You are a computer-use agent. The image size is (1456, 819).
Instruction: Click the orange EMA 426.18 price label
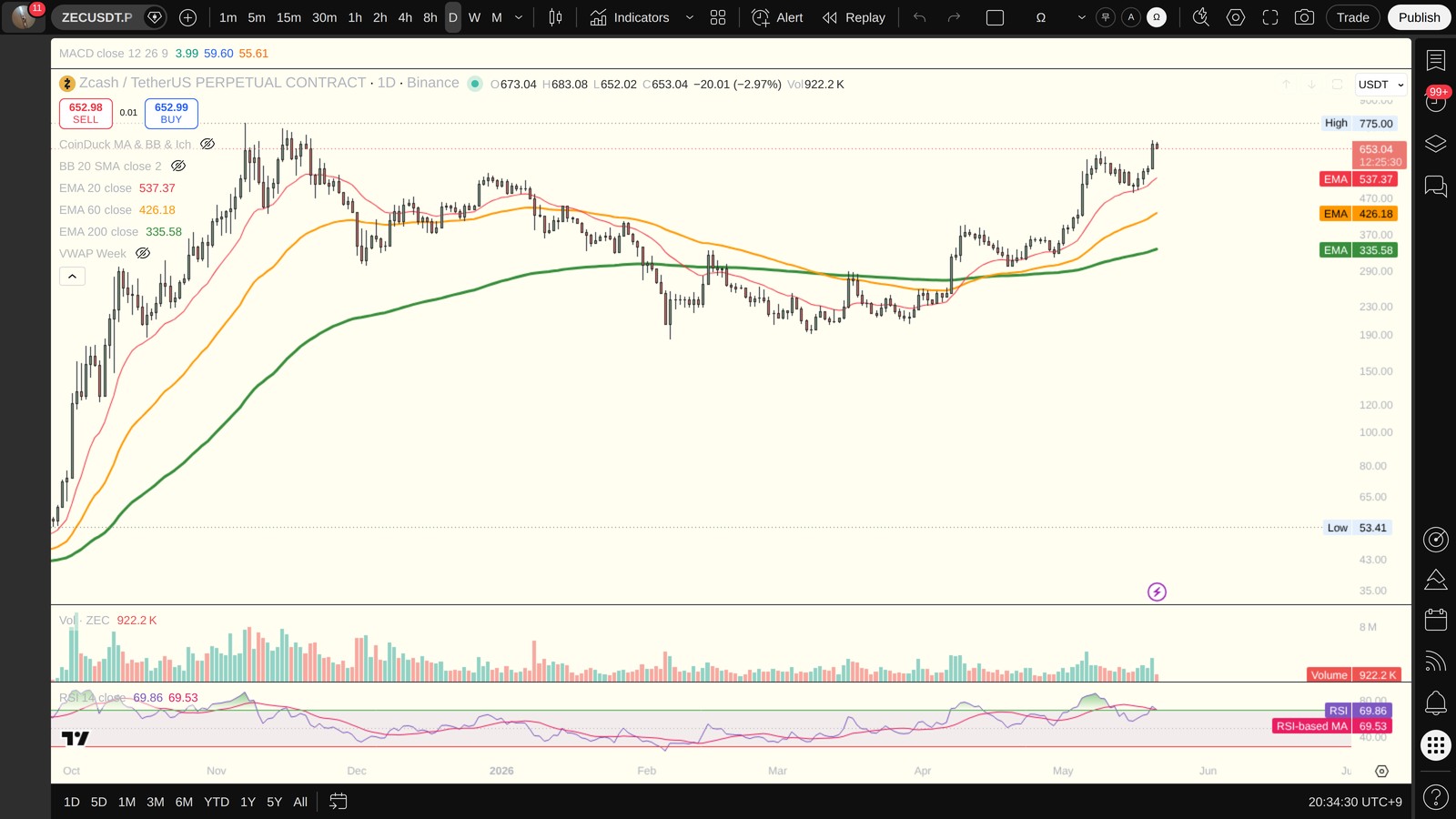click(x=1359, y=214)
